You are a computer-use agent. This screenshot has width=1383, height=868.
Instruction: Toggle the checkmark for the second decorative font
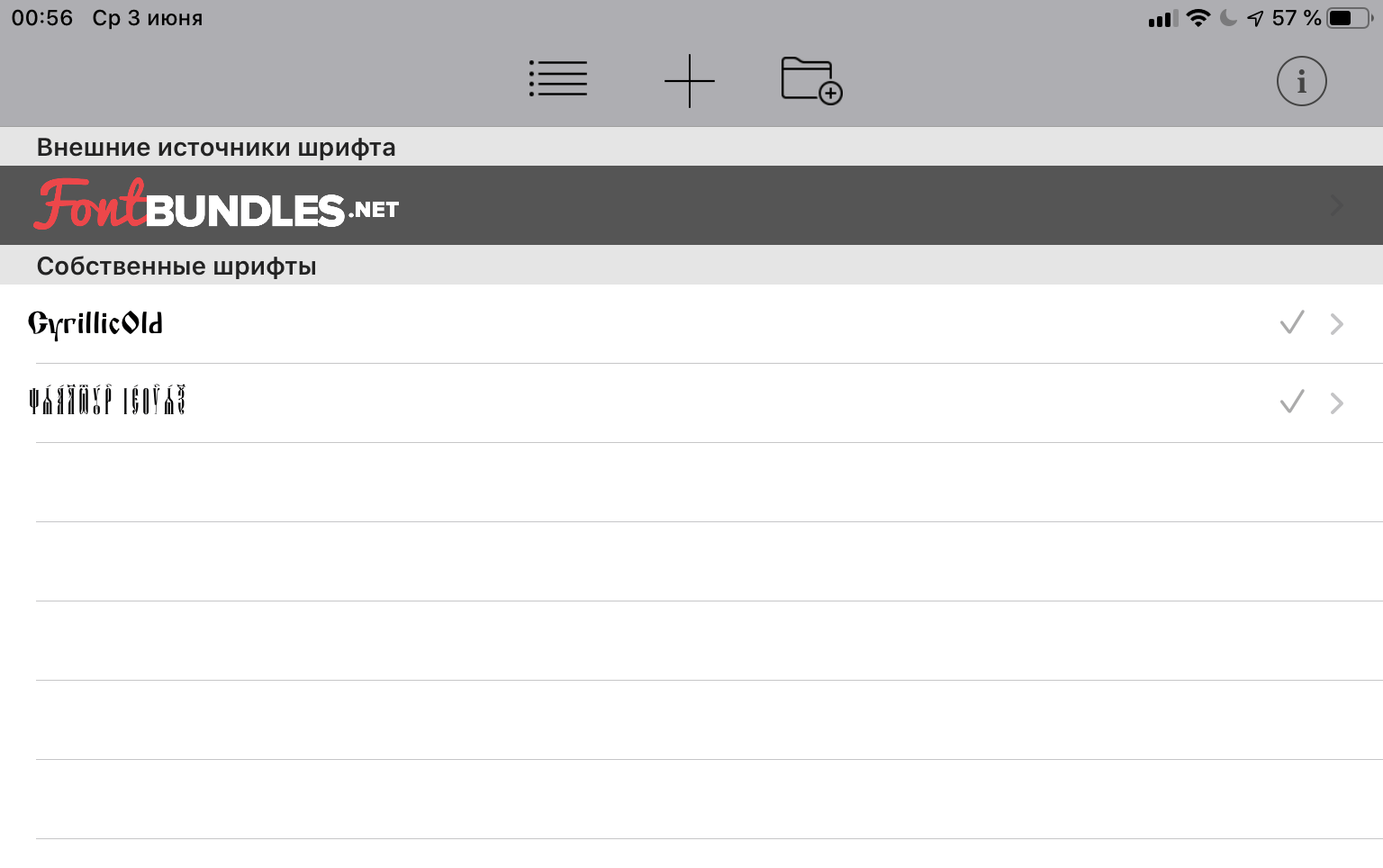click(x=1292, y=402)
